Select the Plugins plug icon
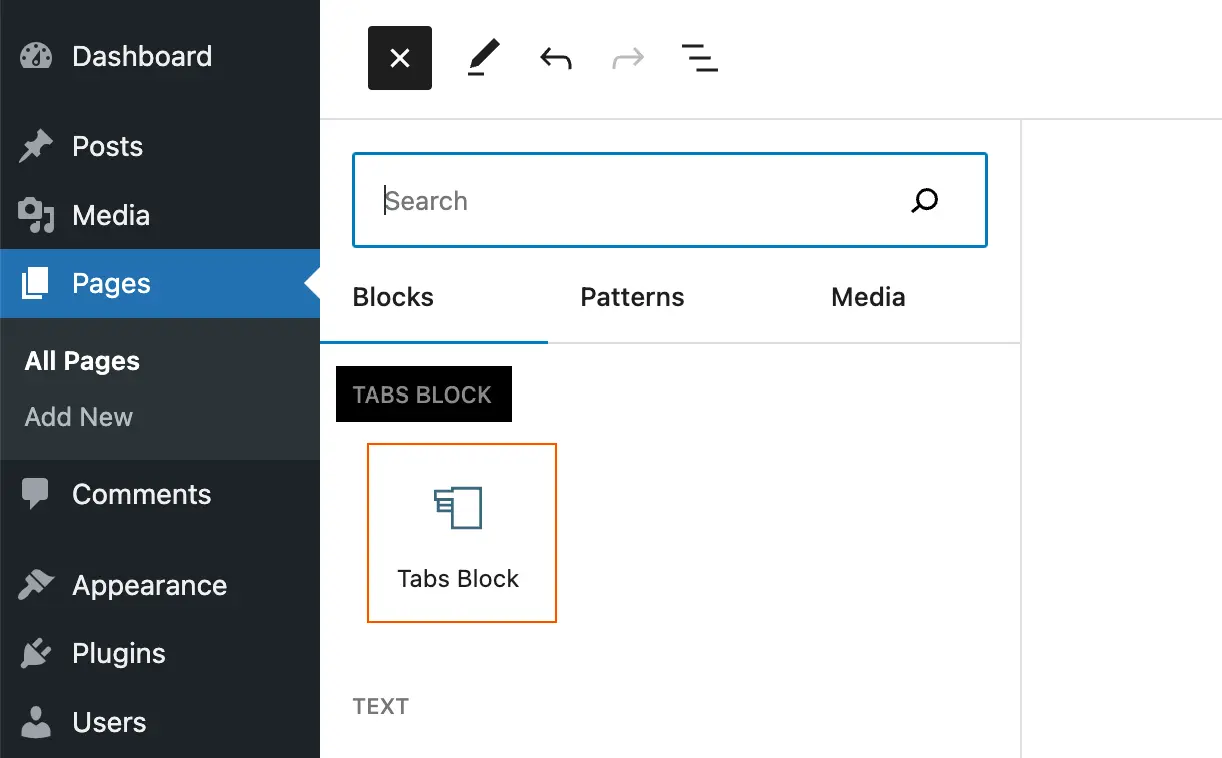1222x758 pixels. point(35,653)
